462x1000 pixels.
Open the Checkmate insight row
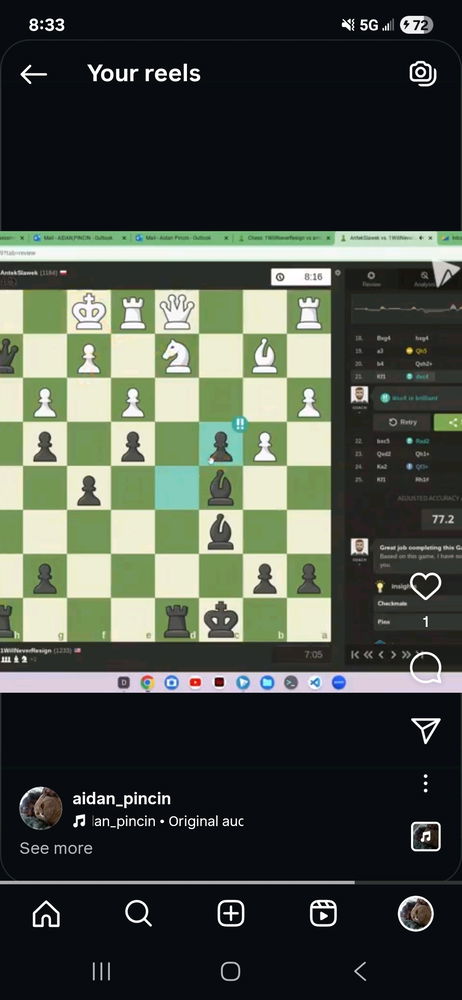(418, 603)
